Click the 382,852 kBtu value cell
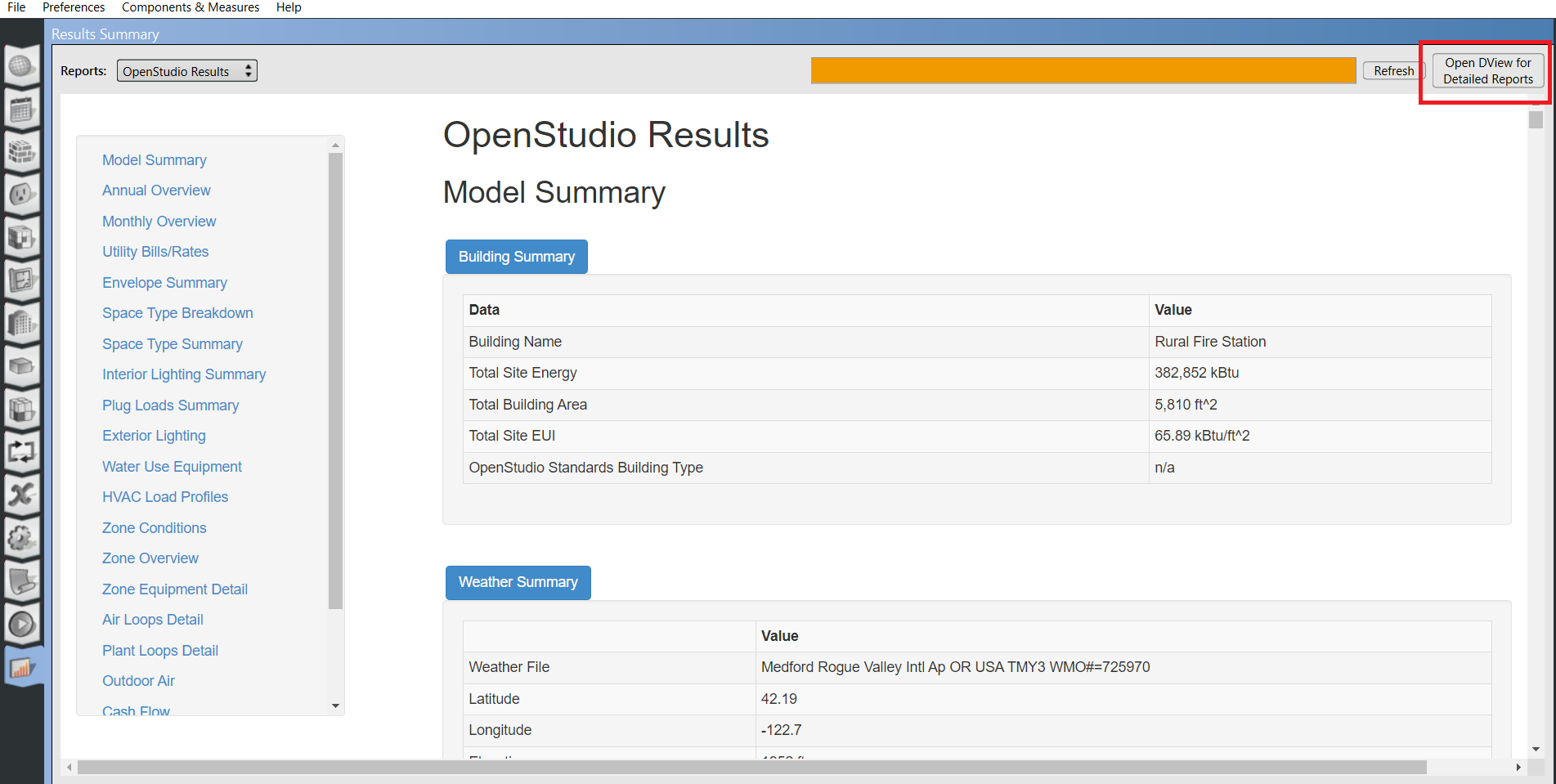This screenshot has width=1556, height=784. click(x=1320, y=373)
